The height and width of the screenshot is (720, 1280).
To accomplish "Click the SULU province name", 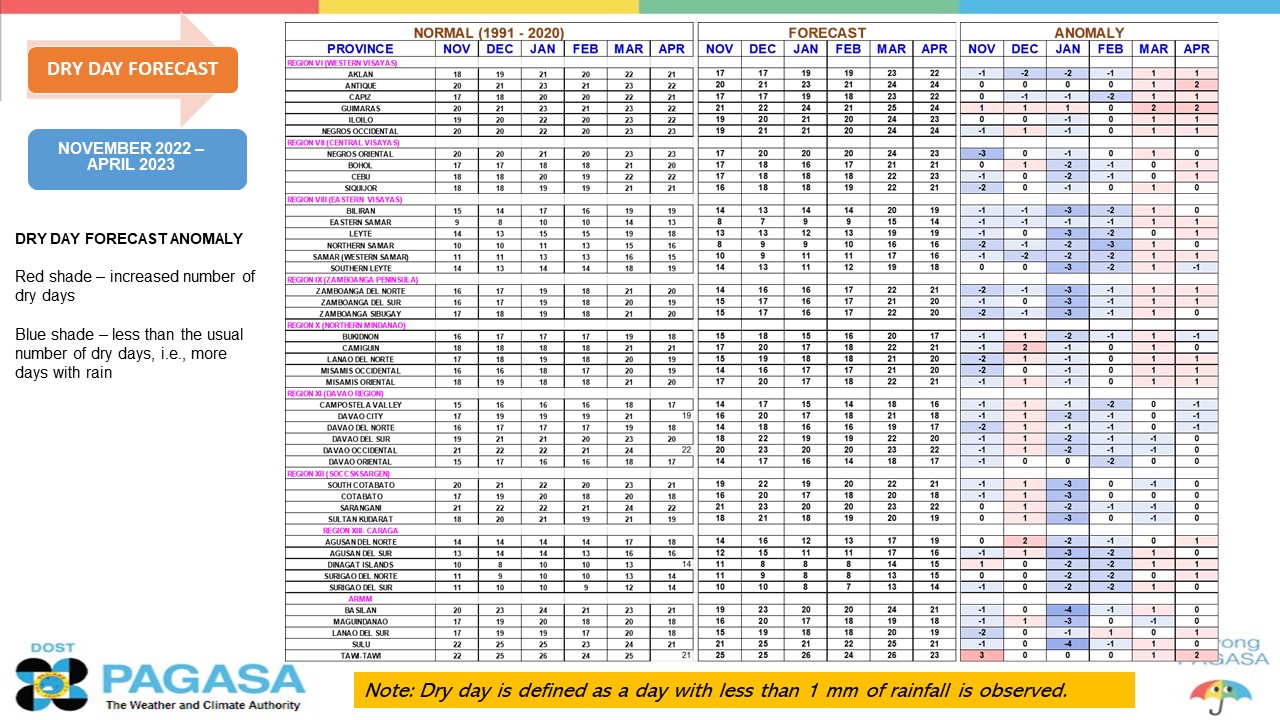I will tap(361, 644).
